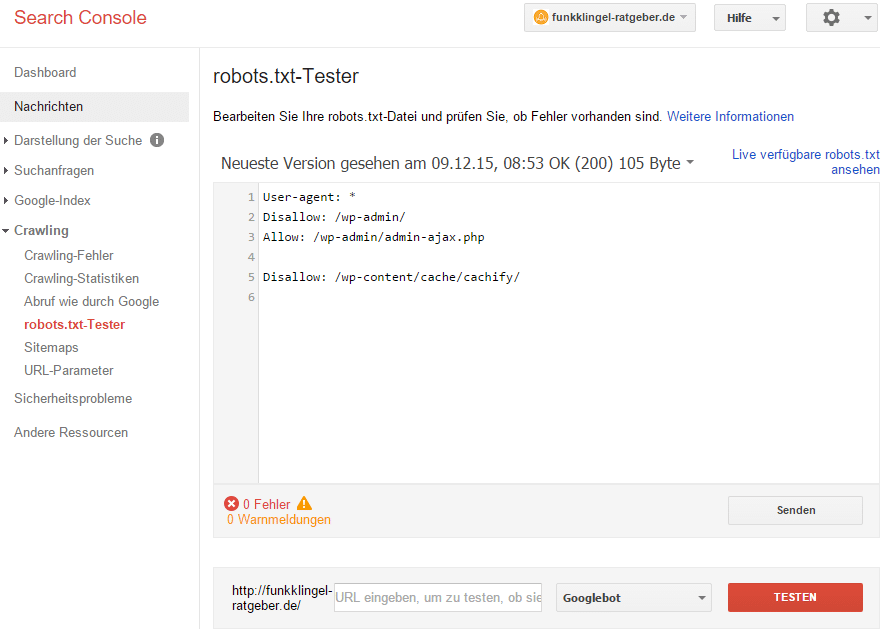This screenshot has height=639, width=891.
Task: Click line 1 User-agent: * in editor
Action: click(x=309, y=197)
